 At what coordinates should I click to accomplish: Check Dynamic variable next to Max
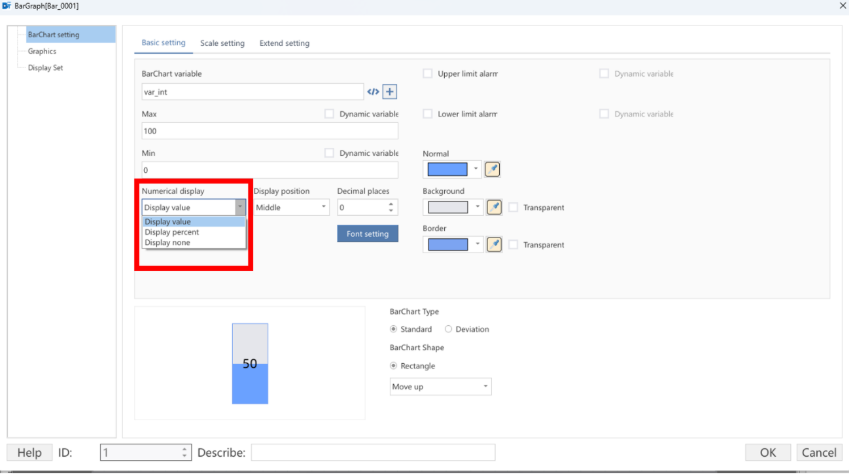329,114
